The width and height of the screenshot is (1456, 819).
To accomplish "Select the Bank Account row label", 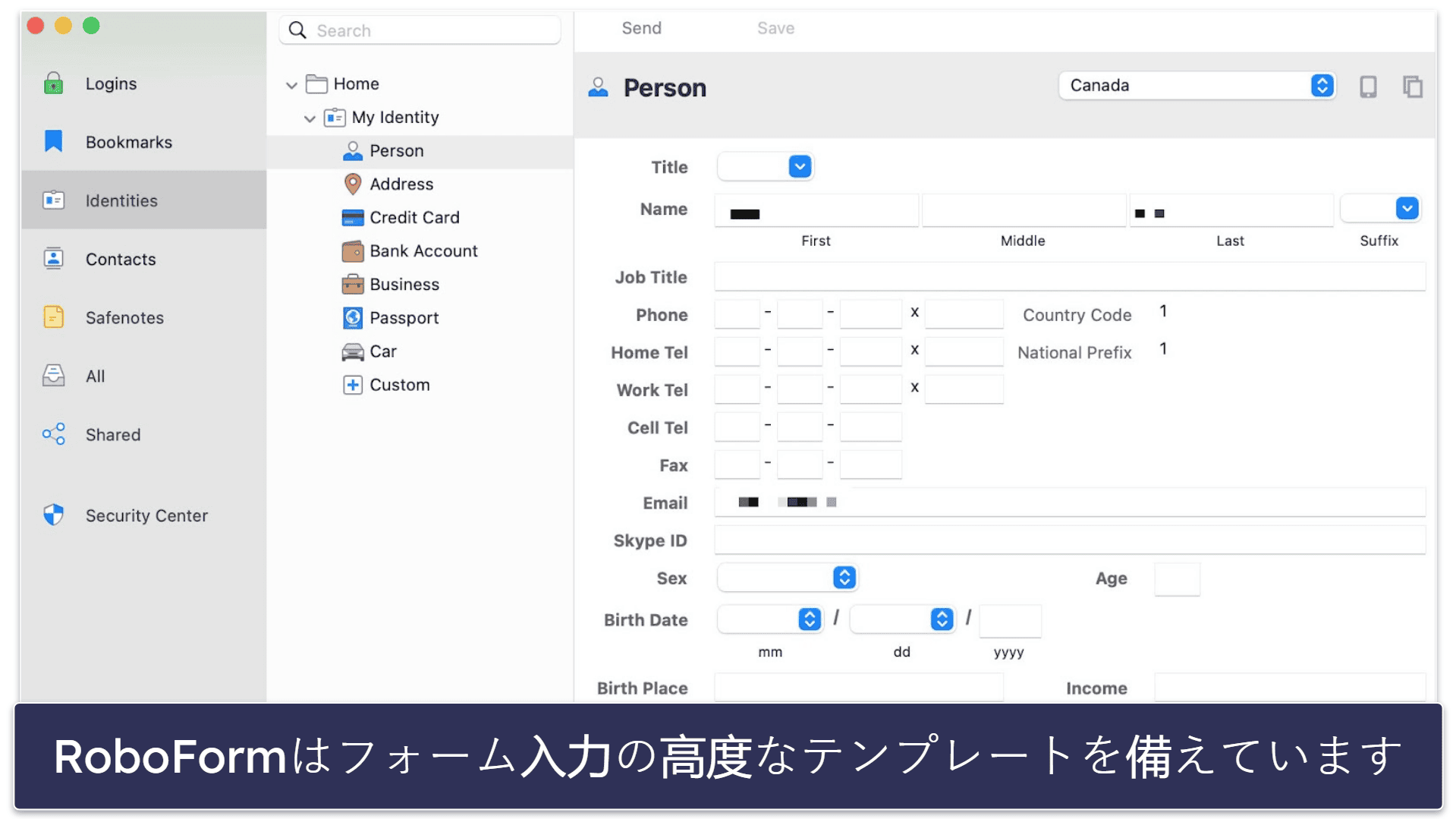I will pyautogui.click(x=423, y=250).
